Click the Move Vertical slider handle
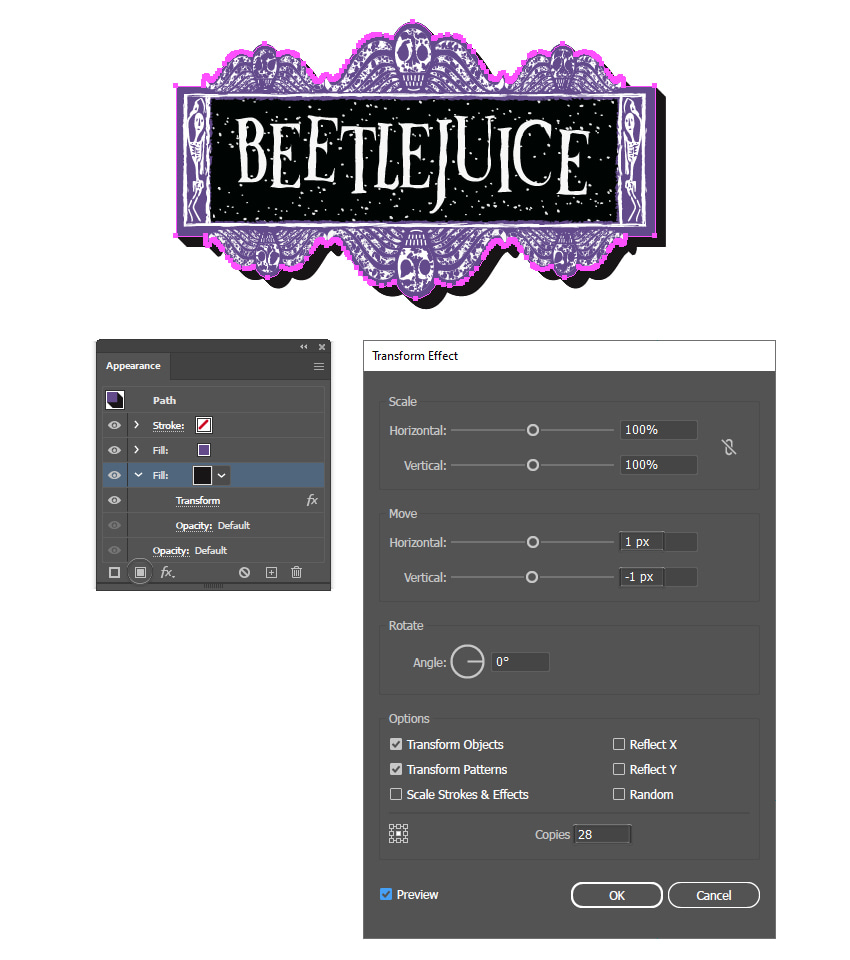This screenshot has width=850, height=960. click(532, 577)
